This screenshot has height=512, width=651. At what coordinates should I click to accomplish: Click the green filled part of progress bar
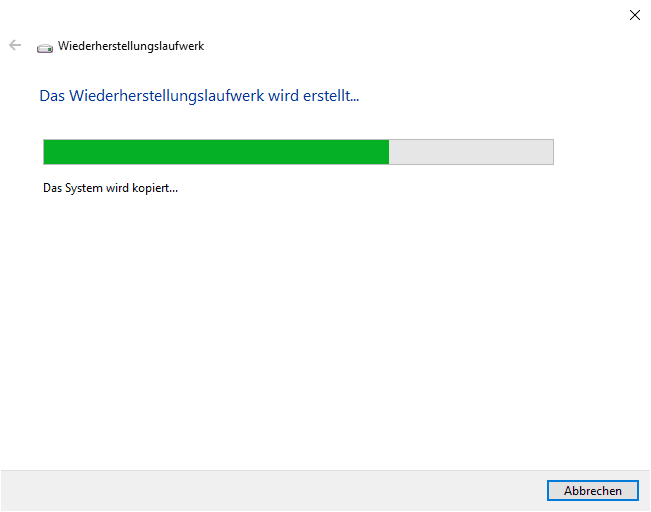[x=216, y=152]
